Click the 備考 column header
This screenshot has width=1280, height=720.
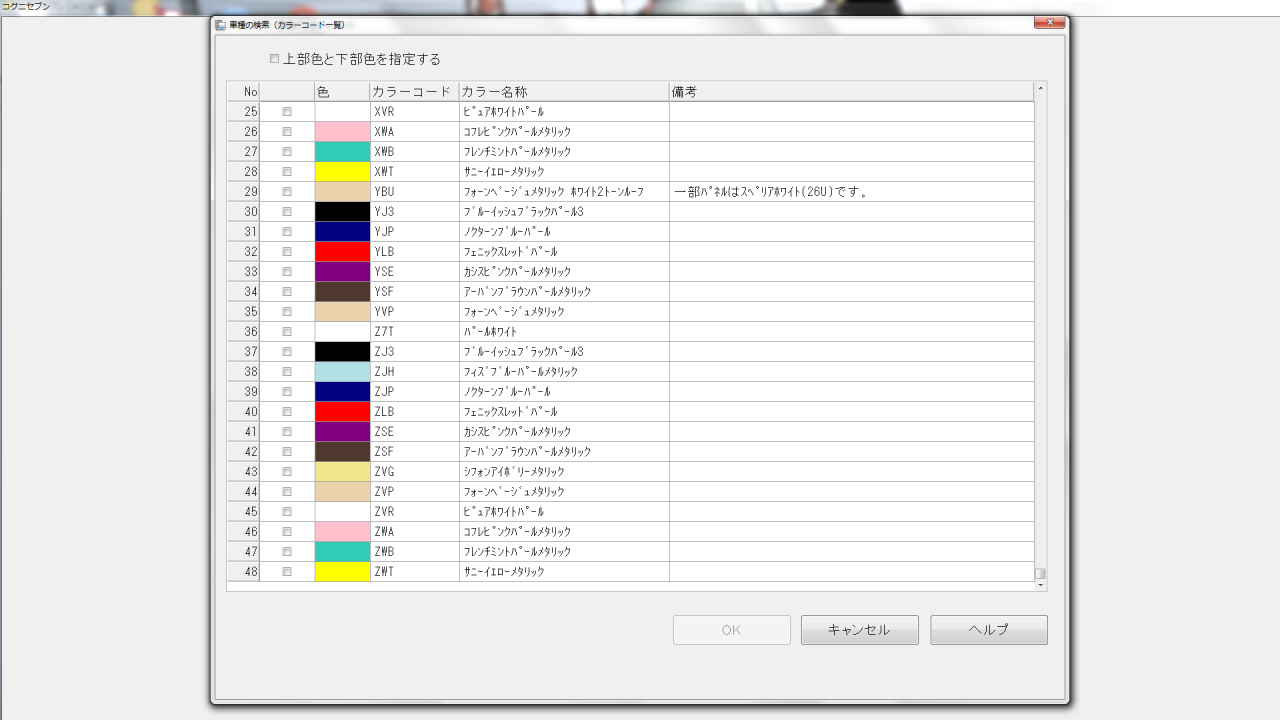click(852, 91)
